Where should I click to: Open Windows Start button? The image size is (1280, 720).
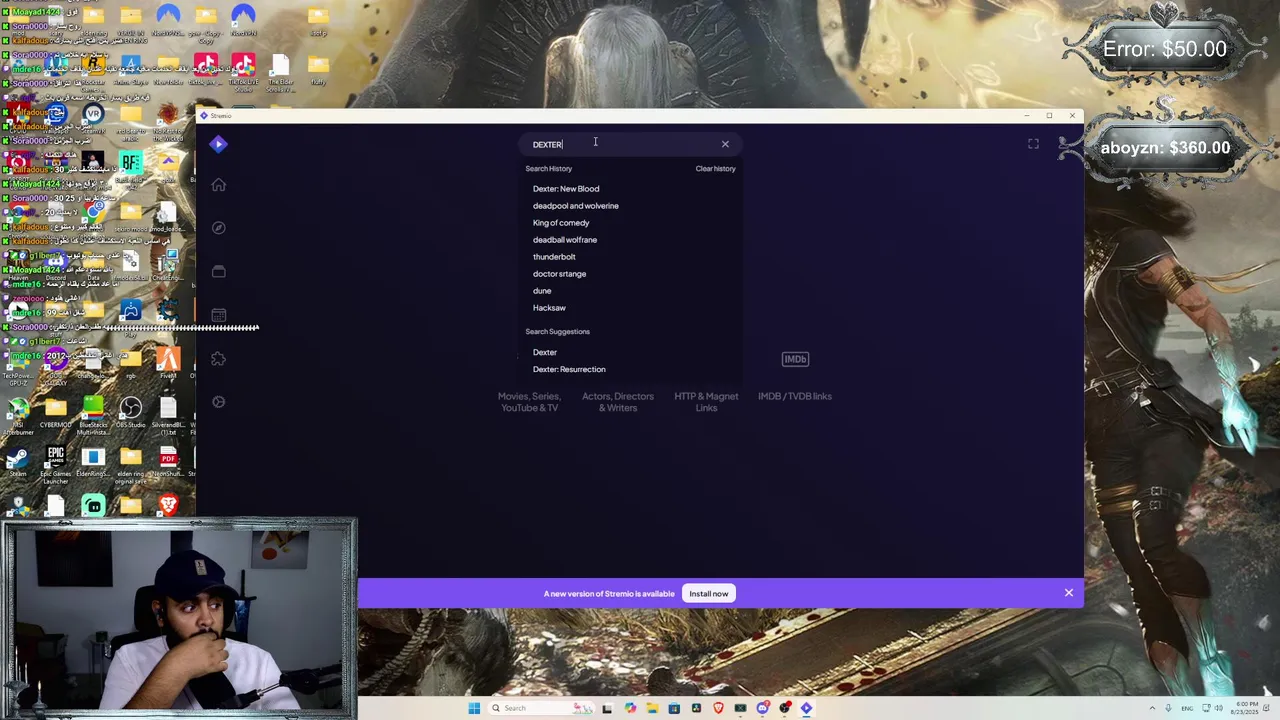[474, 708]
